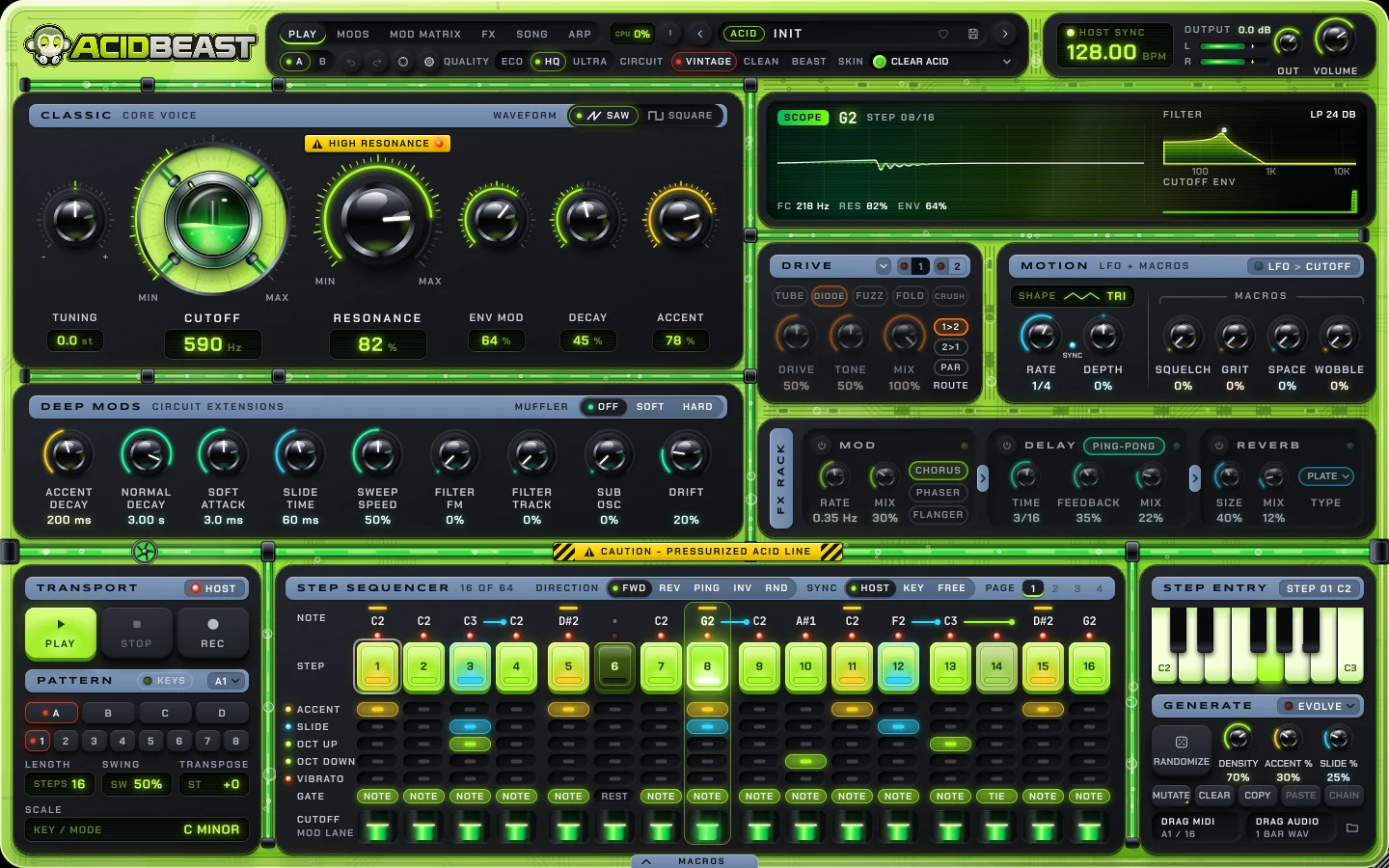Select the Square waveform
The image size is (1389, 868).
680,116
